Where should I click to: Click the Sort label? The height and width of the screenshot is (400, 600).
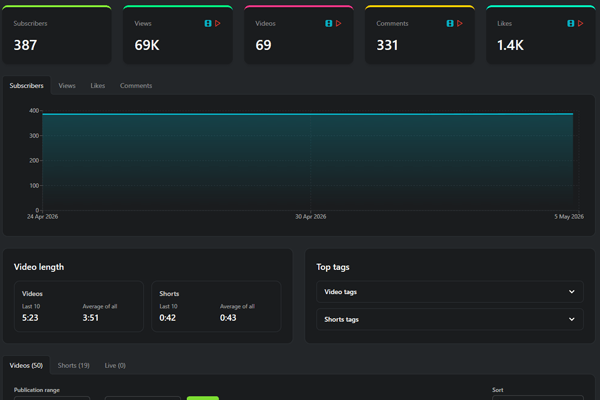point(497,390)
